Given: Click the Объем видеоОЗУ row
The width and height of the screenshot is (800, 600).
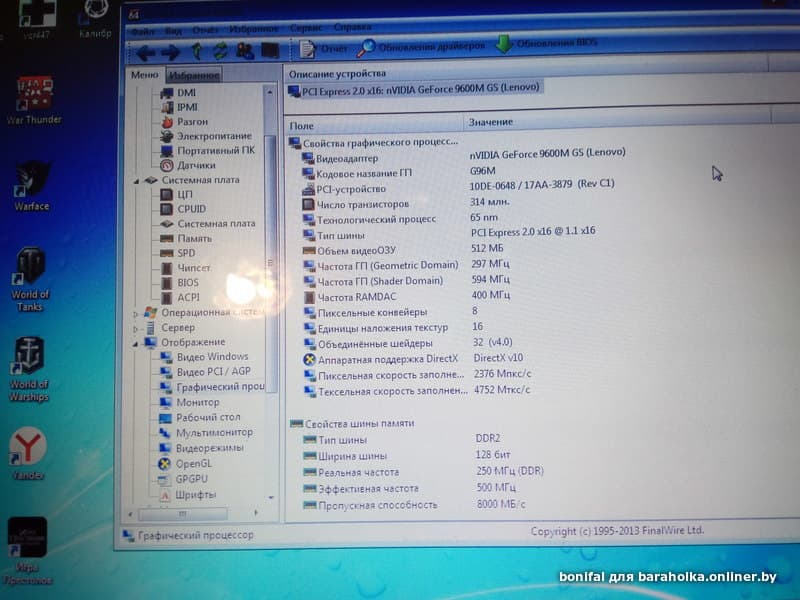Looking at the screenshot, I should click(x=403, y=249).
